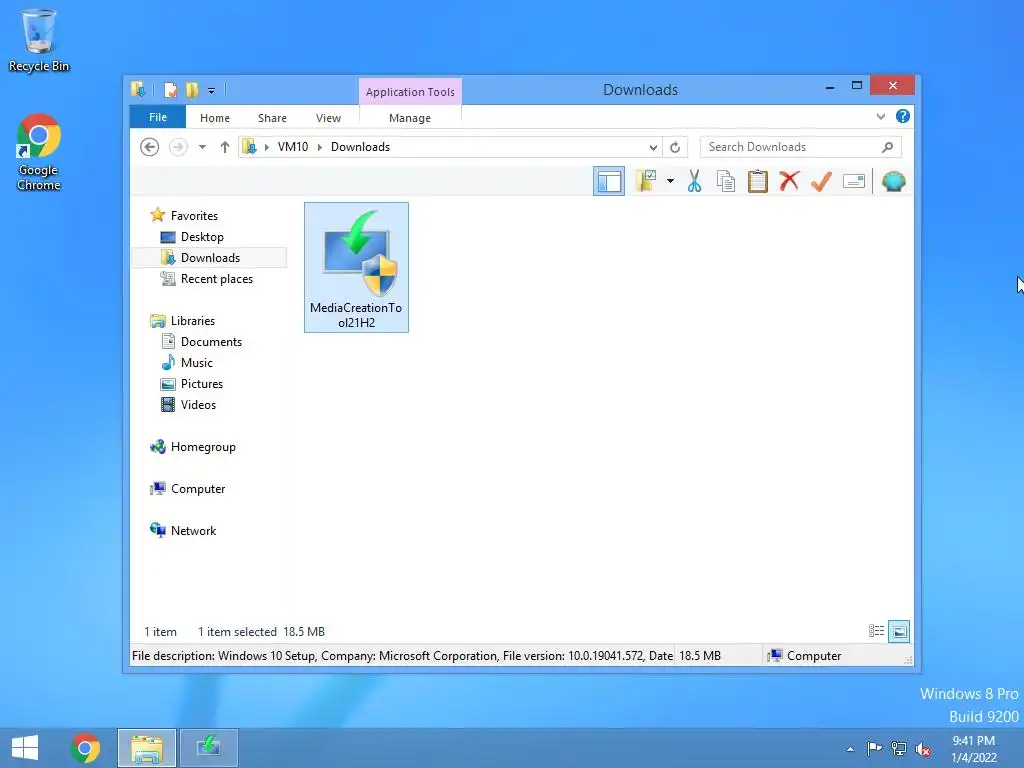Switch to the Share ribbon tab
This screenshot has width=1024, height=768.
point(272,118)
